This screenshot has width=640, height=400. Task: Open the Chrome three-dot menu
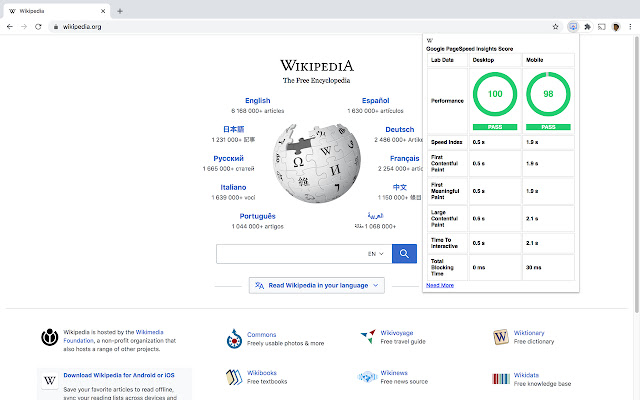(x=631, y=27)
